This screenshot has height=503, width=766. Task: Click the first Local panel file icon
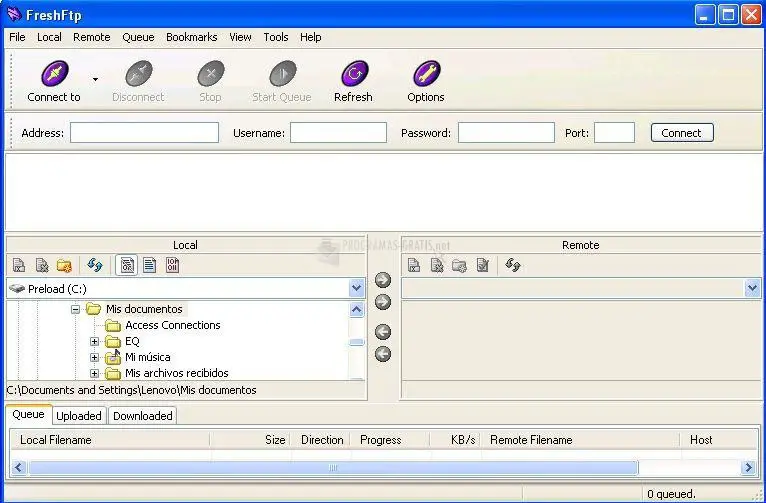click(19, 265)
